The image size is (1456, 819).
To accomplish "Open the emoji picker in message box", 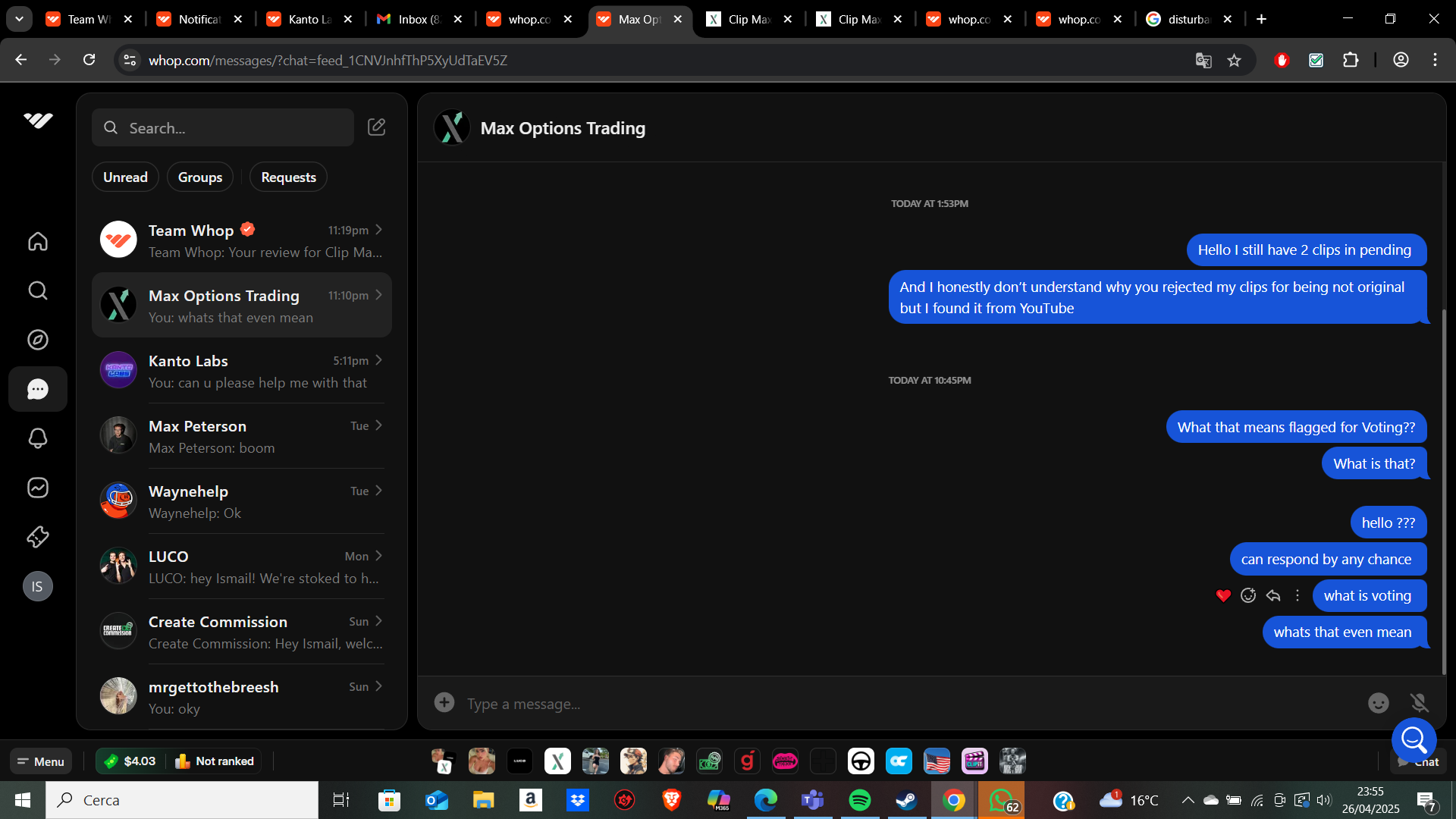I will 1379,703.
